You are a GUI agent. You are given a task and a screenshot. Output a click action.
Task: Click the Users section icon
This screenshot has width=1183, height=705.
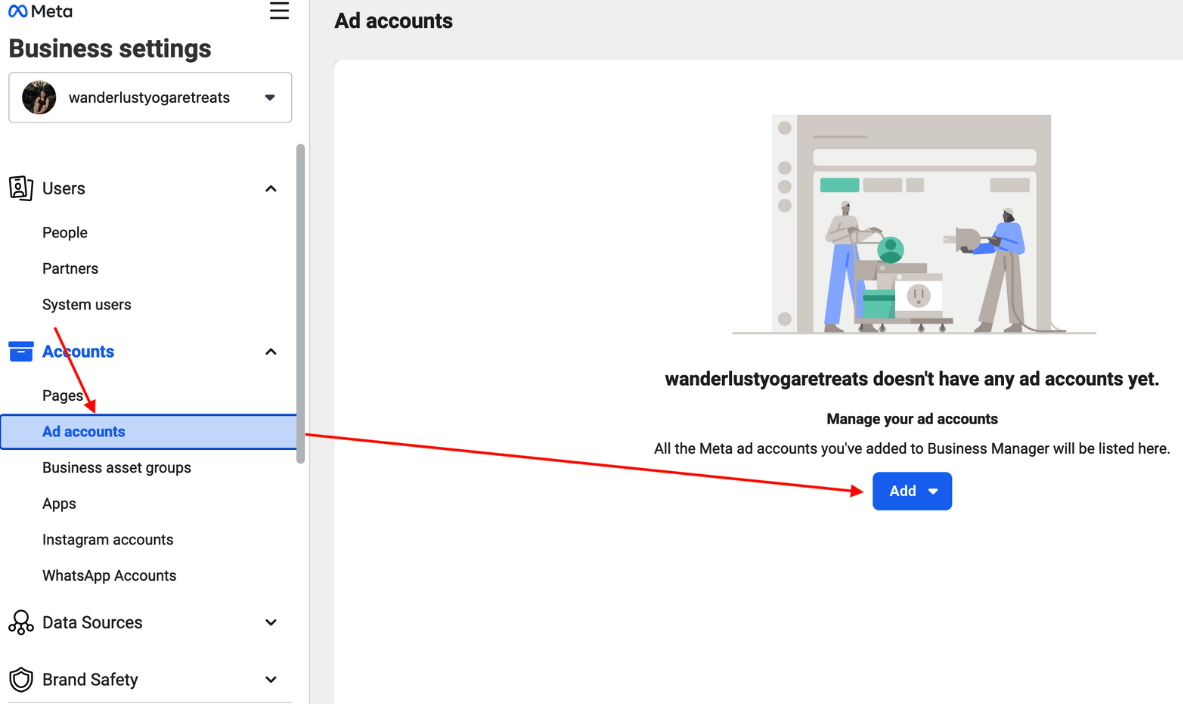click(21, 188)
